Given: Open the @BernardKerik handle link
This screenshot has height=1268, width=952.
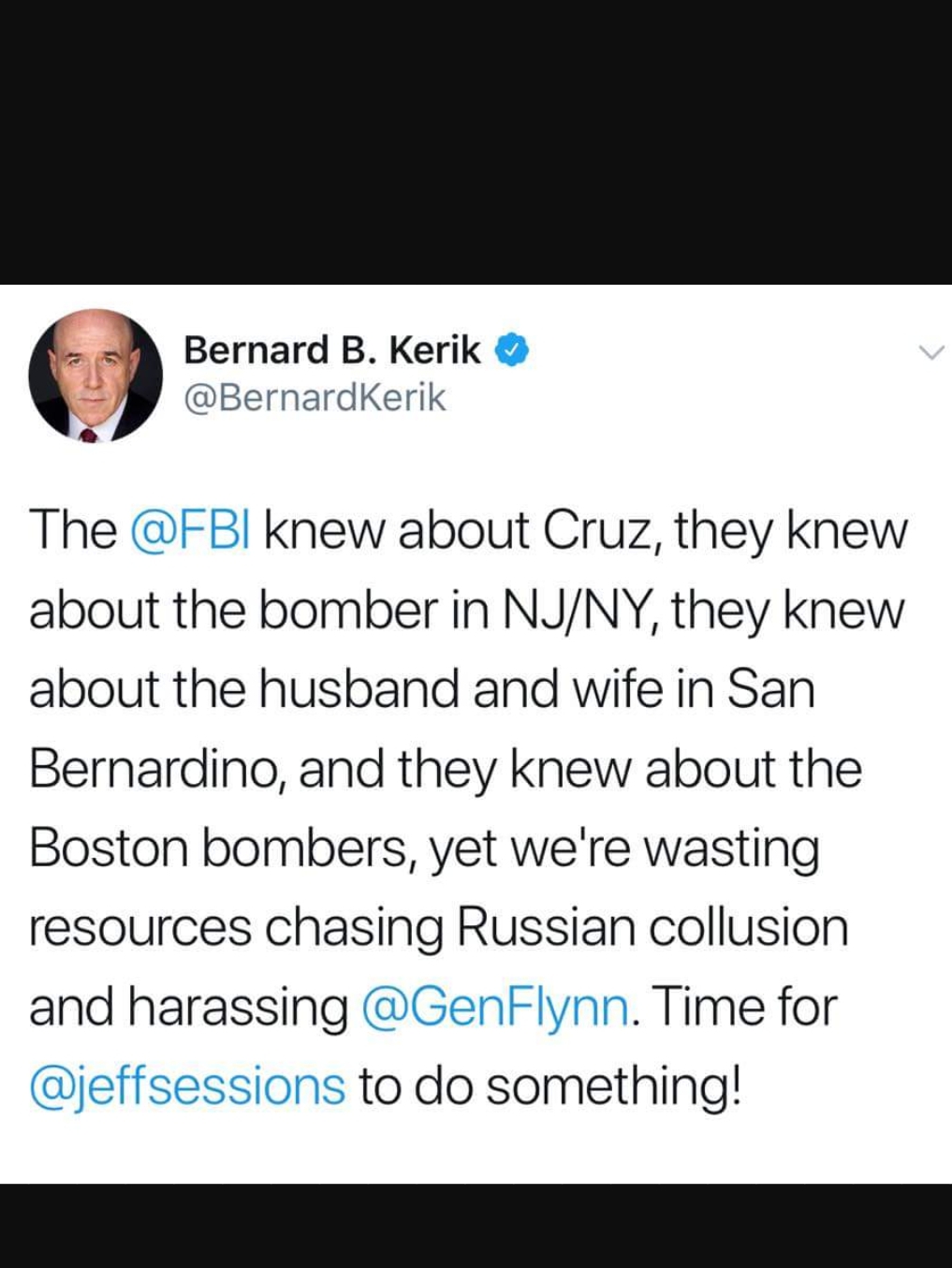Looking at the screenshot, I should click(x=315, y=398).
